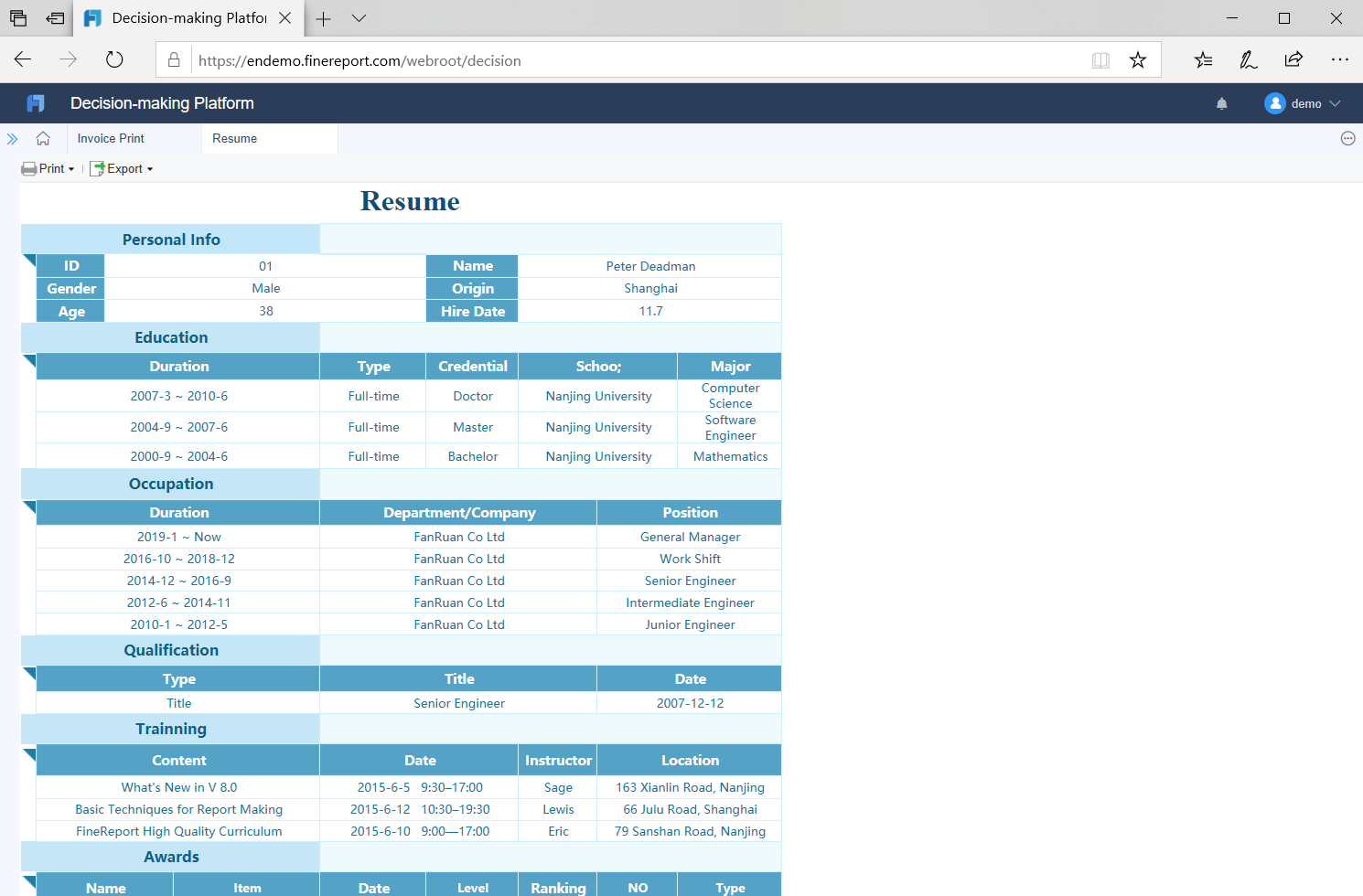Click the Credential column header
Viewport: 1363px width, 896px height.
473,366
